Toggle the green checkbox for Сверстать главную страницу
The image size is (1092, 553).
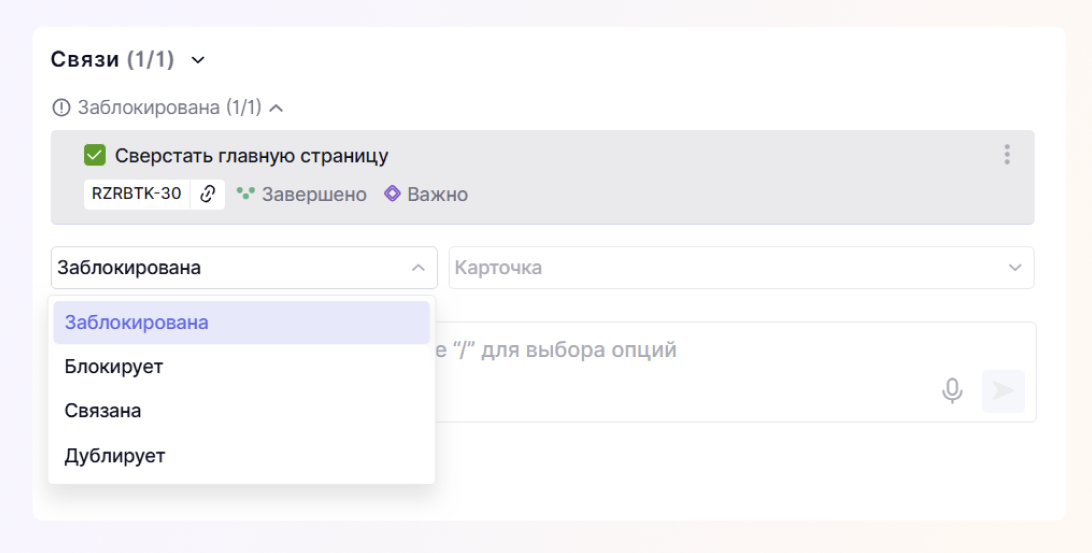pyautogui.click(x=95, y=155)
